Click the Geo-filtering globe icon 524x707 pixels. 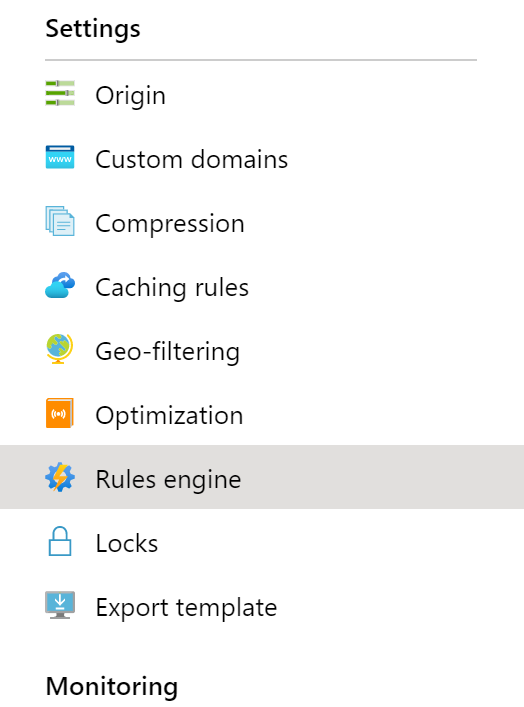[x=60, y=349]
